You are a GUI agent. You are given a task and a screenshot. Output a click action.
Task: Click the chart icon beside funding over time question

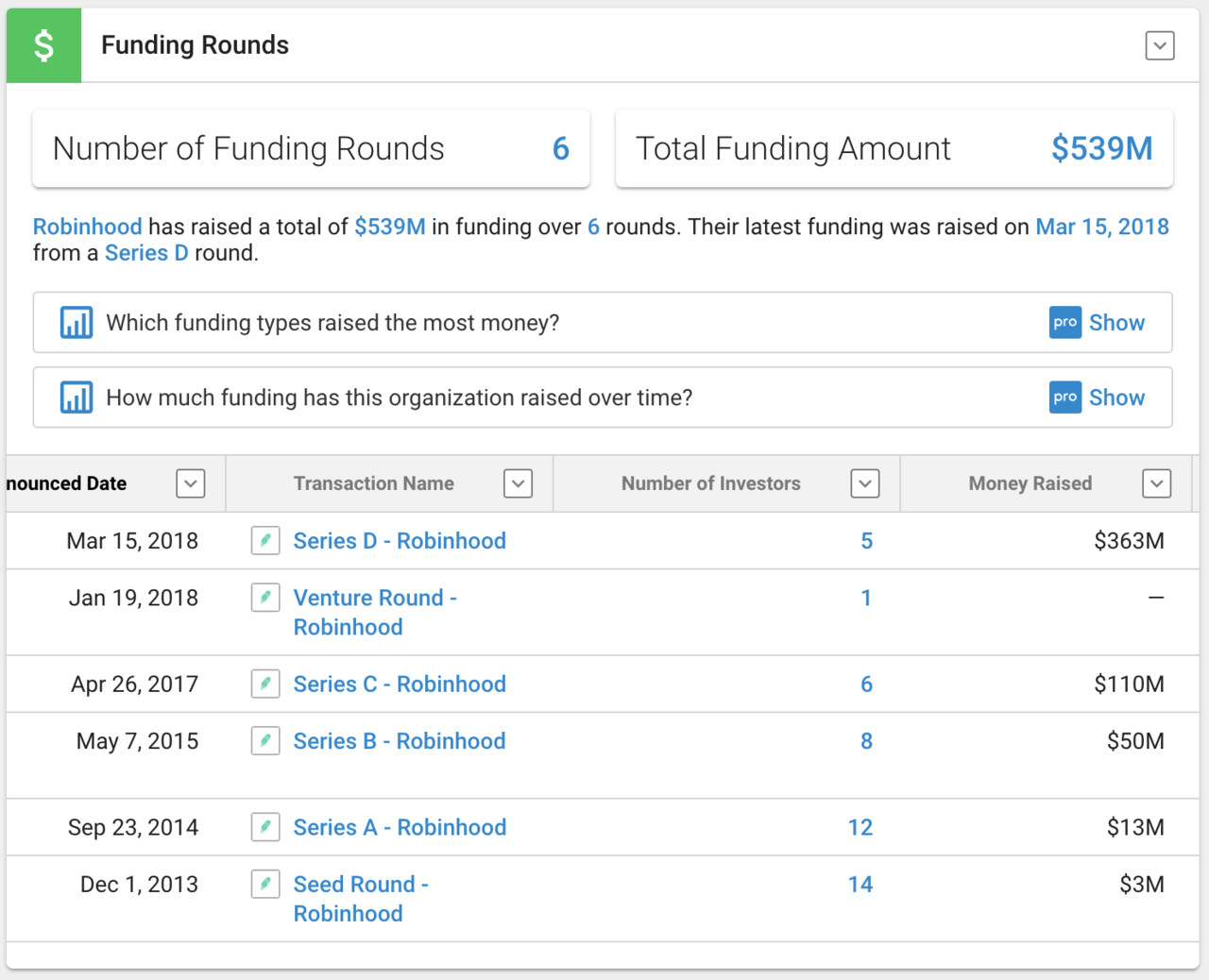point(77,397)
